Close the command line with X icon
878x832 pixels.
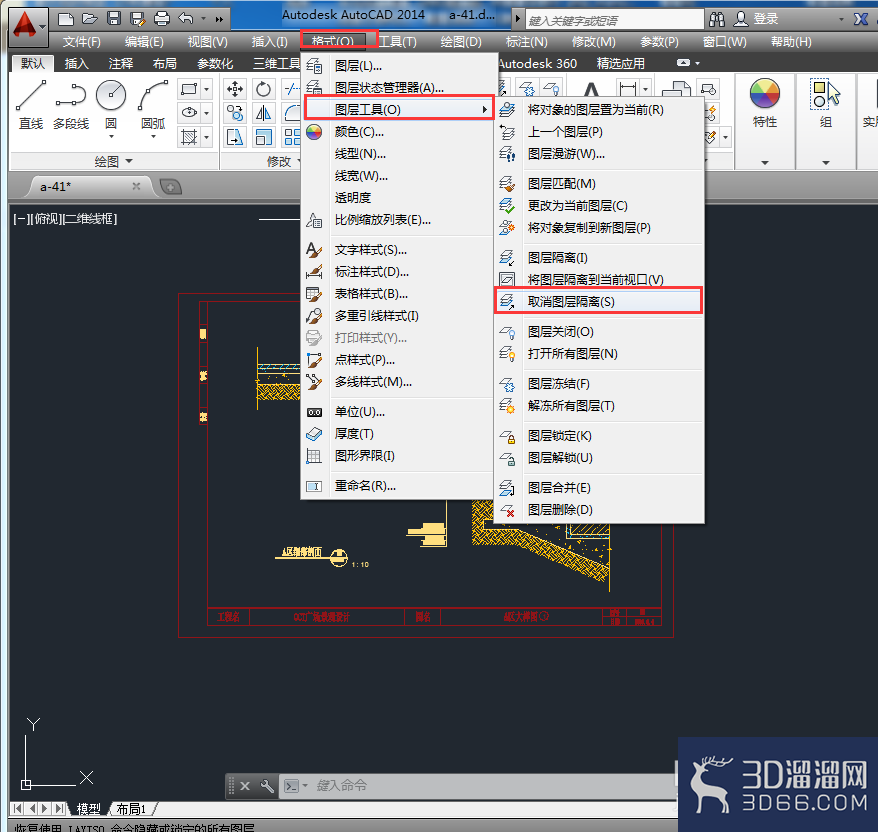click(245, 786)
